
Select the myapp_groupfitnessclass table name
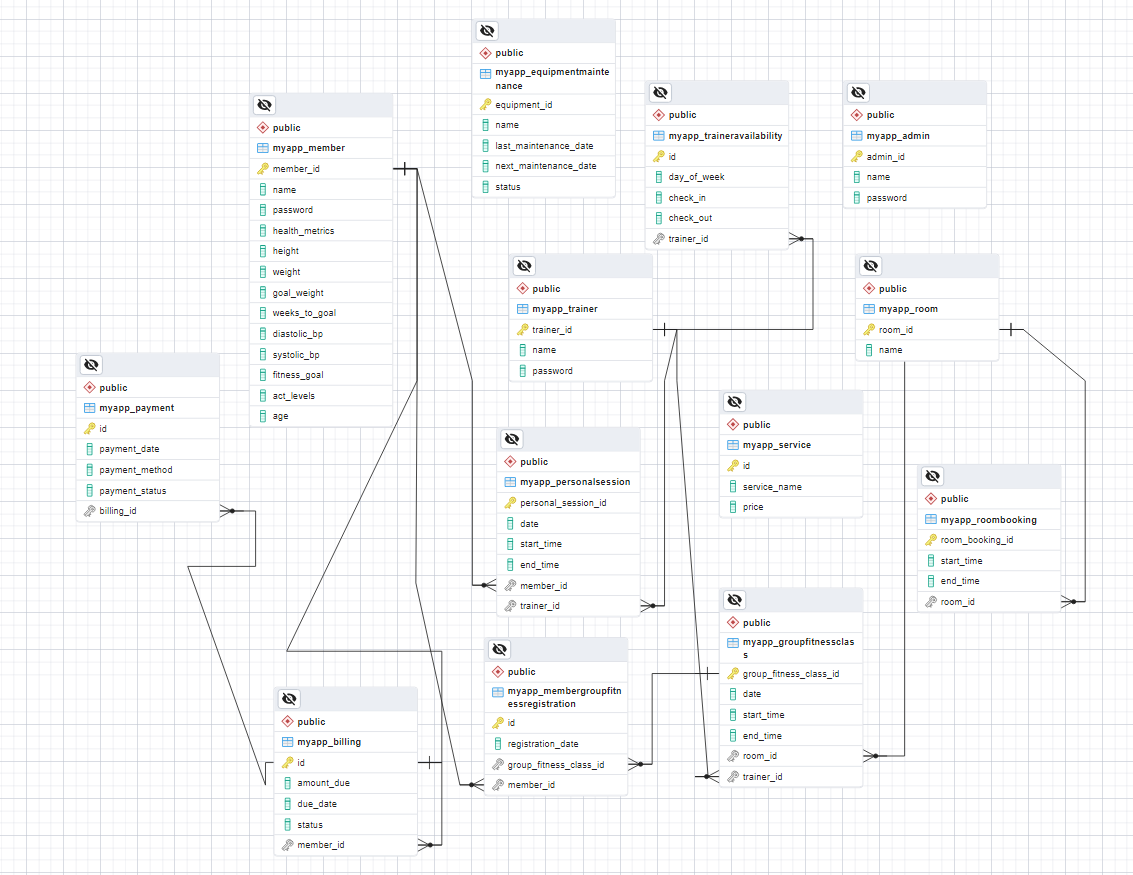pyautogui.click(x=798, y=648)
